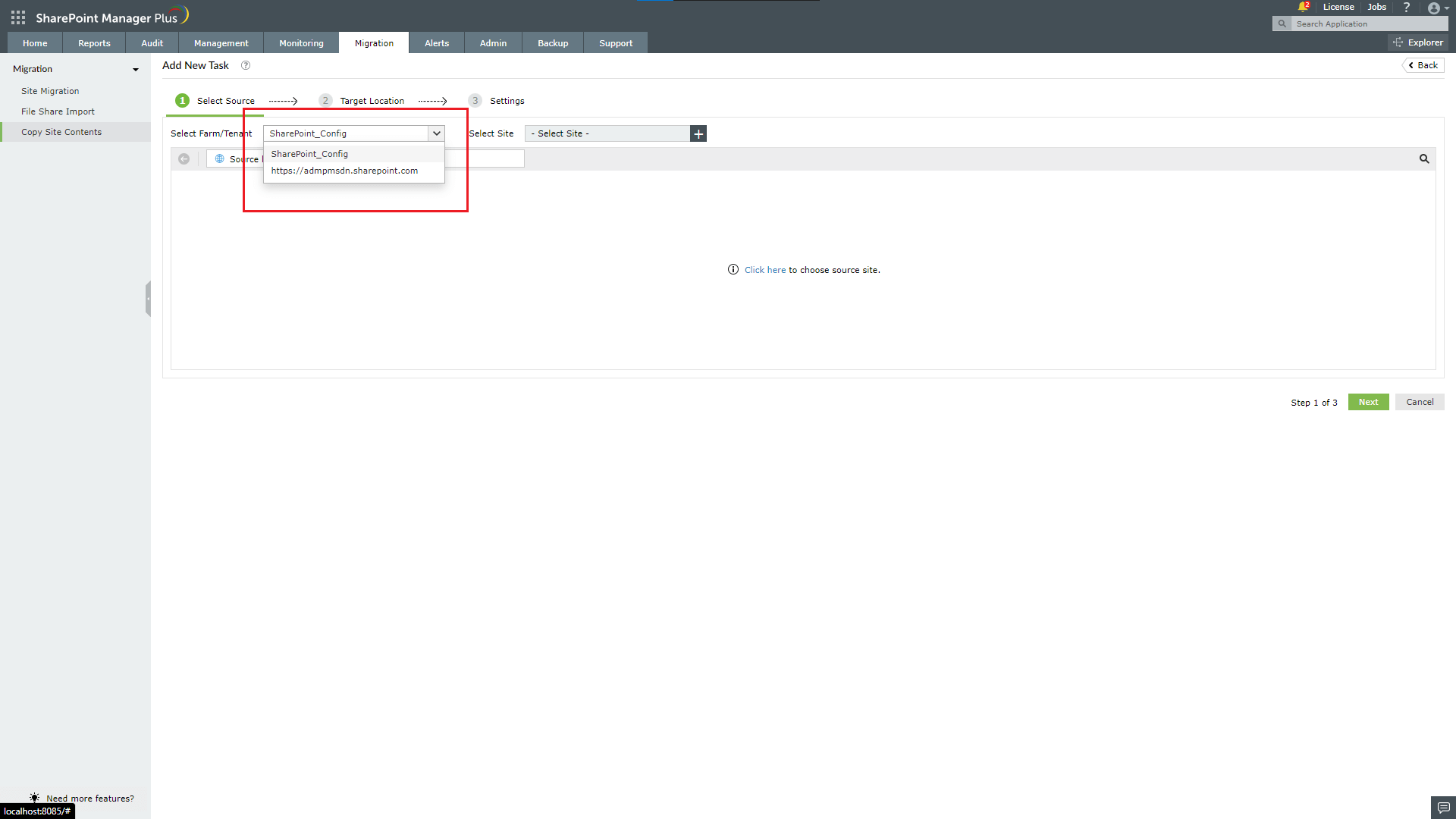Click the globe icon beside Source

click(x=219, y=158)
